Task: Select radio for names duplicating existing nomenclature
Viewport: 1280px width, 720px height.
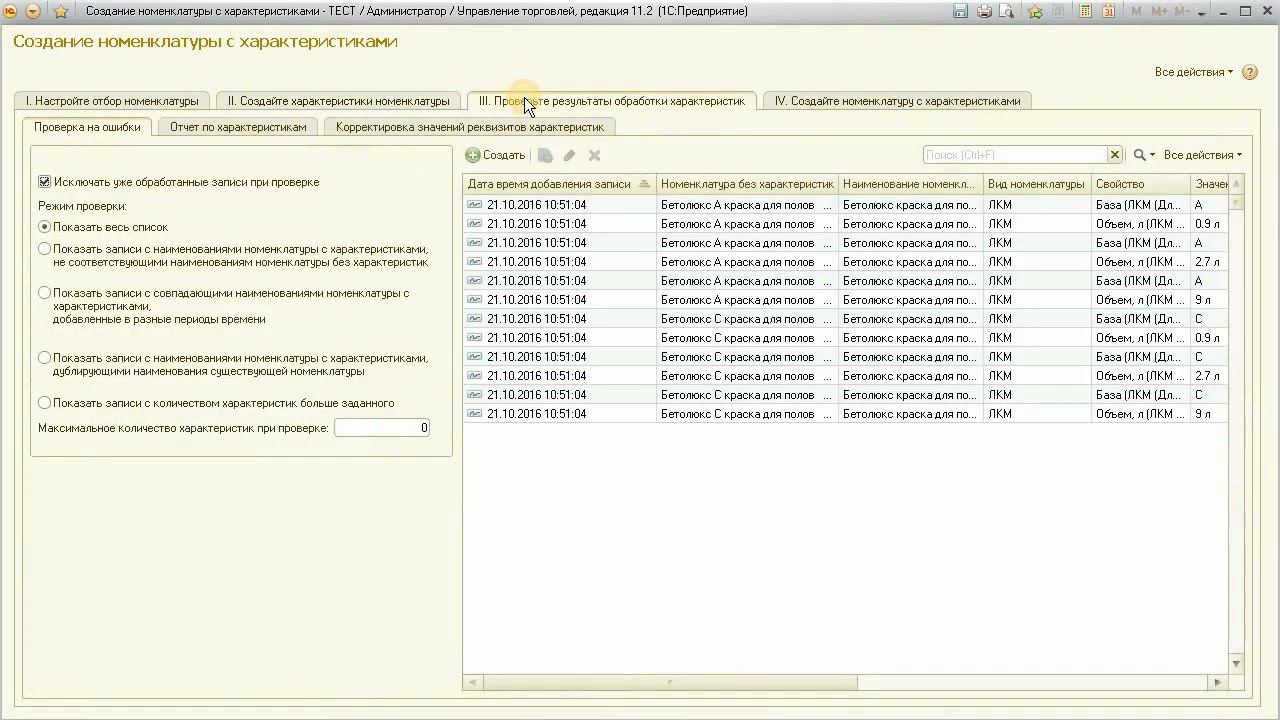Action: (44, 358)
